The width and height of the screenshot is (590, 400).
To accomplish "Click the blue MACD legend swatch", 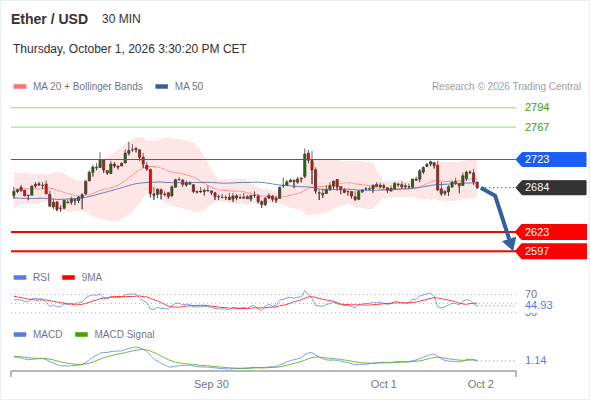I will point(20,334).
